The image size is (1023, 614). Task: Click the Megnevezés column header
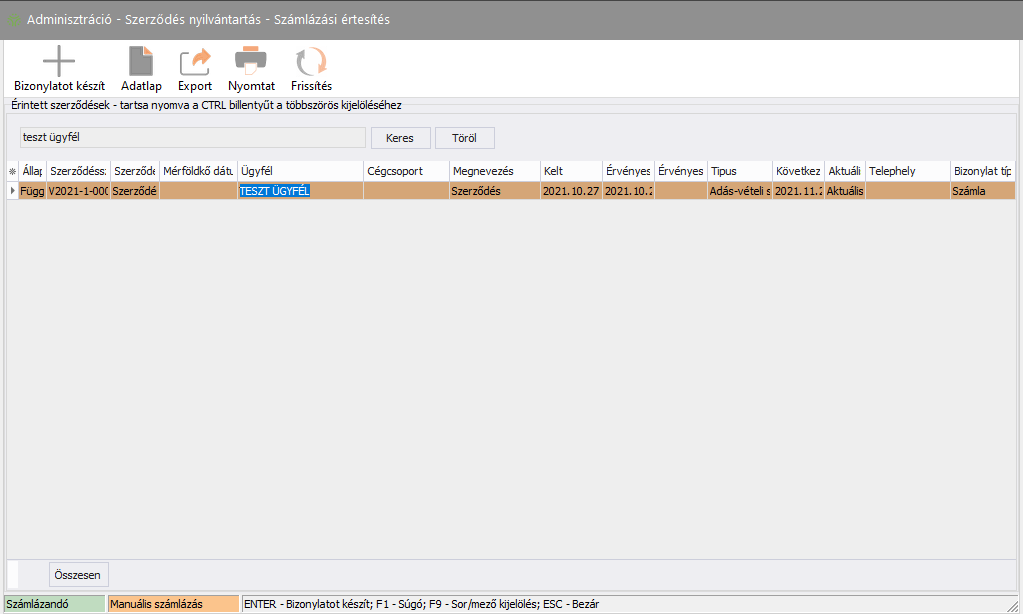pyautogui.click(x=493, y=171)
